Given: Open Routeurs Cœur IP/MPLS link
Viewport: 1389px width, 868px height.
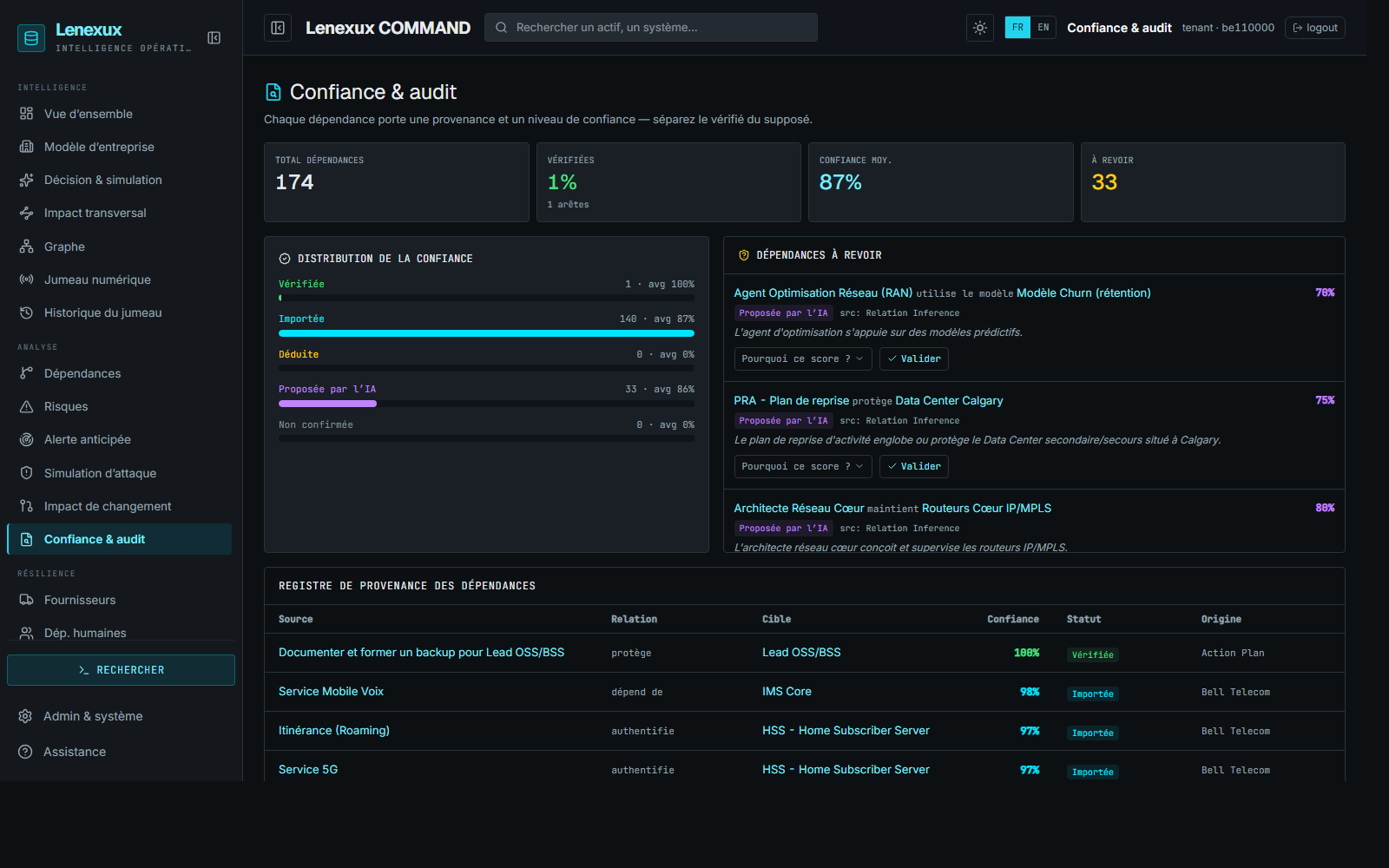Looking at the screenshot, I should 986,508.
